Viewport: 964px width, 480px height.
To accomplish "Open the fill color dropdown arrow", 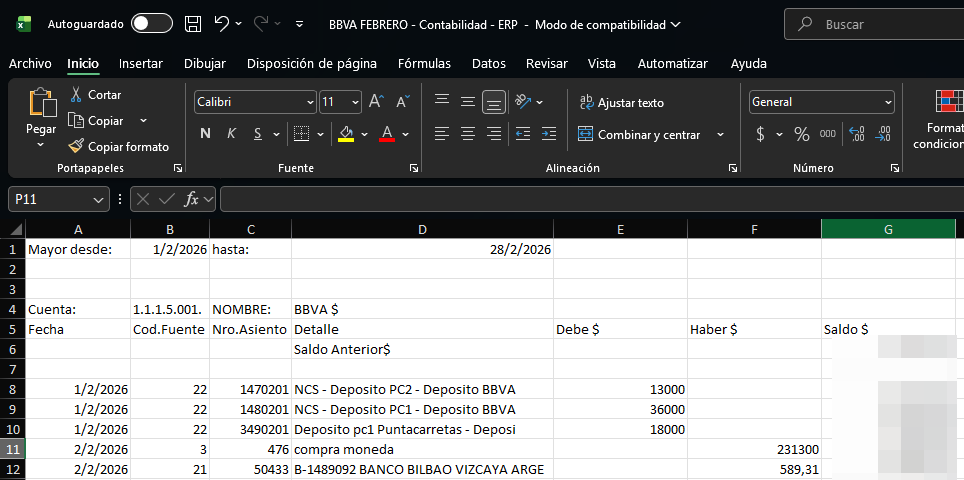I will pyautogui.click(x=364, y=134).
